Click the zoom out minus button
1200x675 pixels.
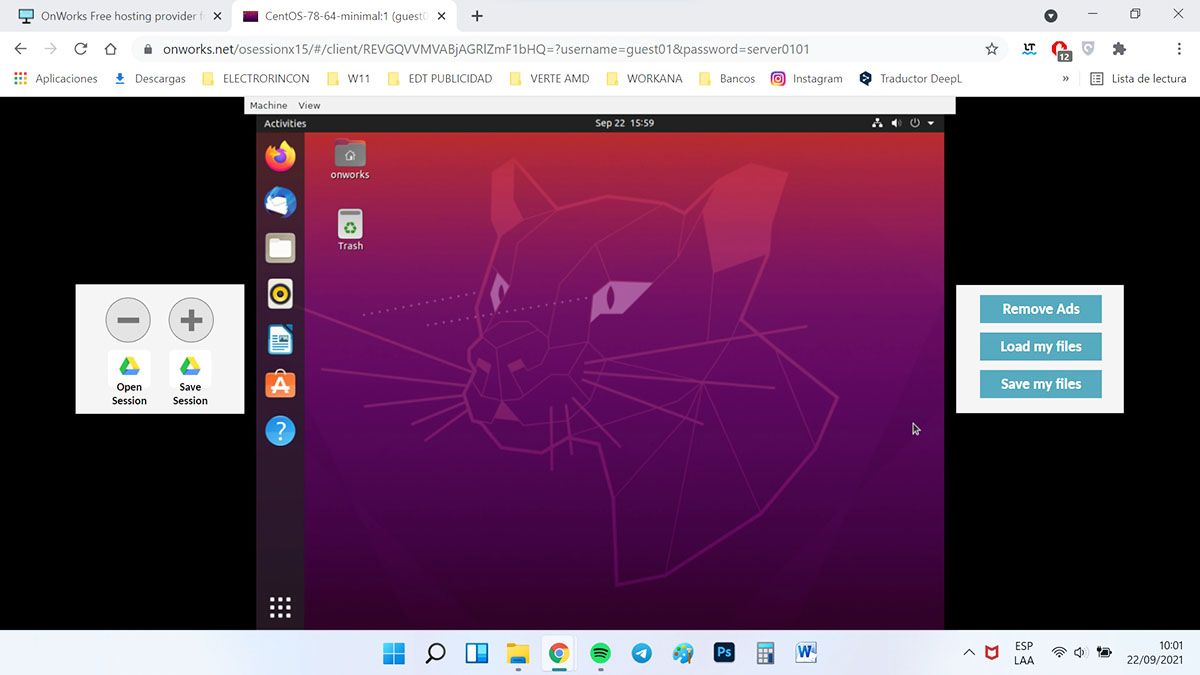click(x=128, y=320)
